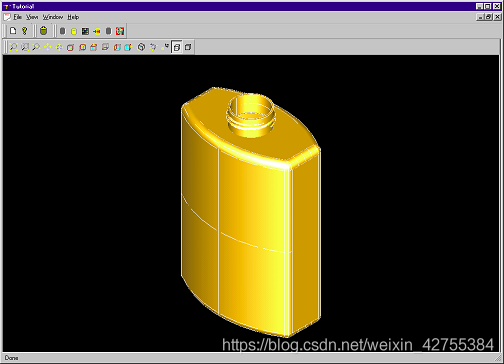This screenshot has width=504, height=364.
Task: Open the About question-mark icon
Action: (24, 31)
